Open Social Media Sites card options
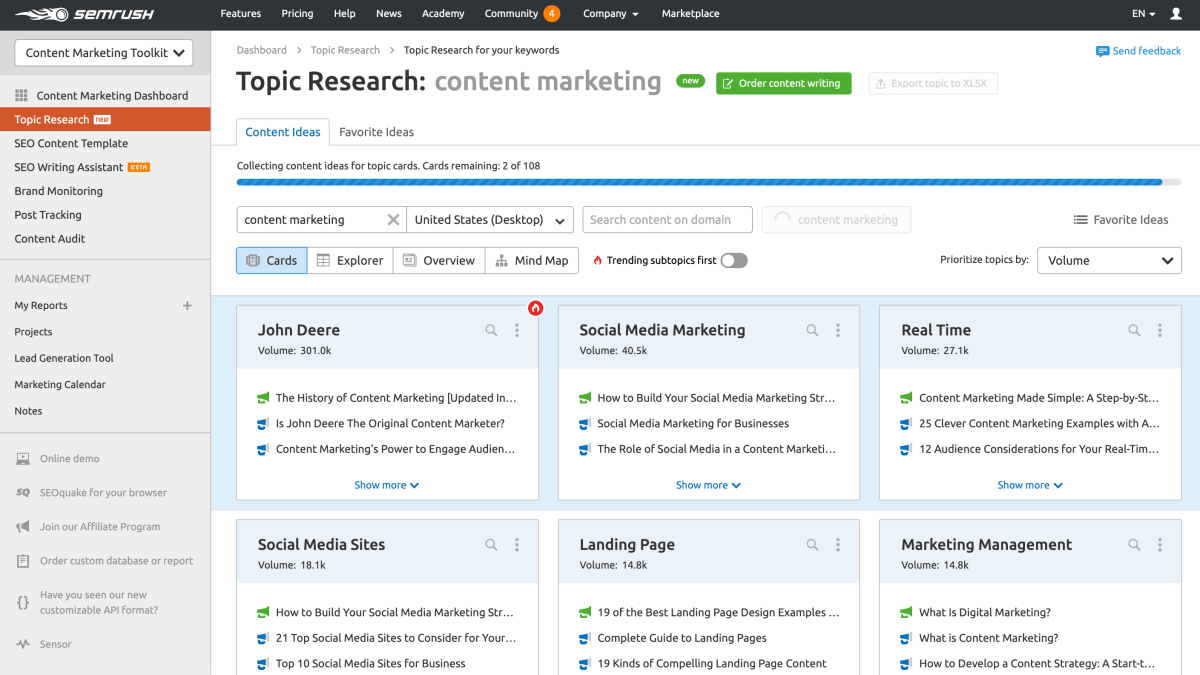Screen dimensions: 1200x675 tap(517, 545)
